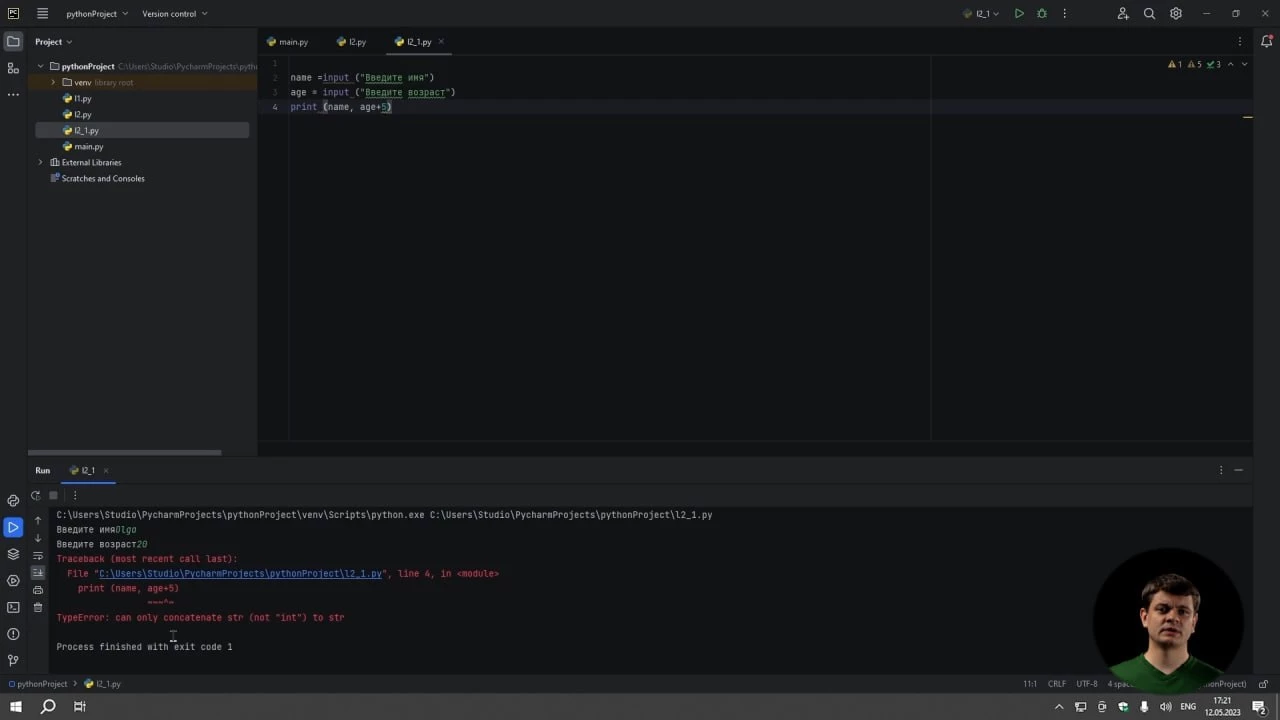Open IDE settings gear
The image size is (1280, 720).
(x=1176, y=13)
